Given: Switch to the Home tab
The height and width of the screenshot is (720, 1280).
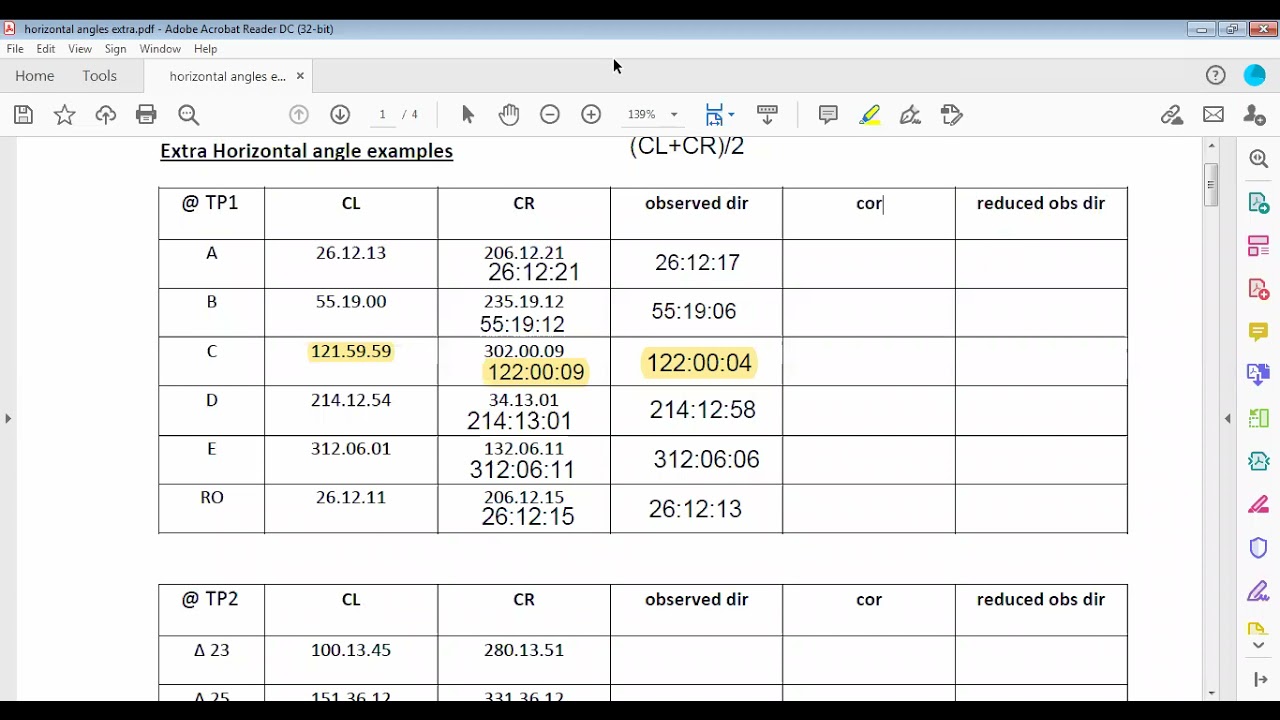Looking at the screenshot, I should point(34,76).
